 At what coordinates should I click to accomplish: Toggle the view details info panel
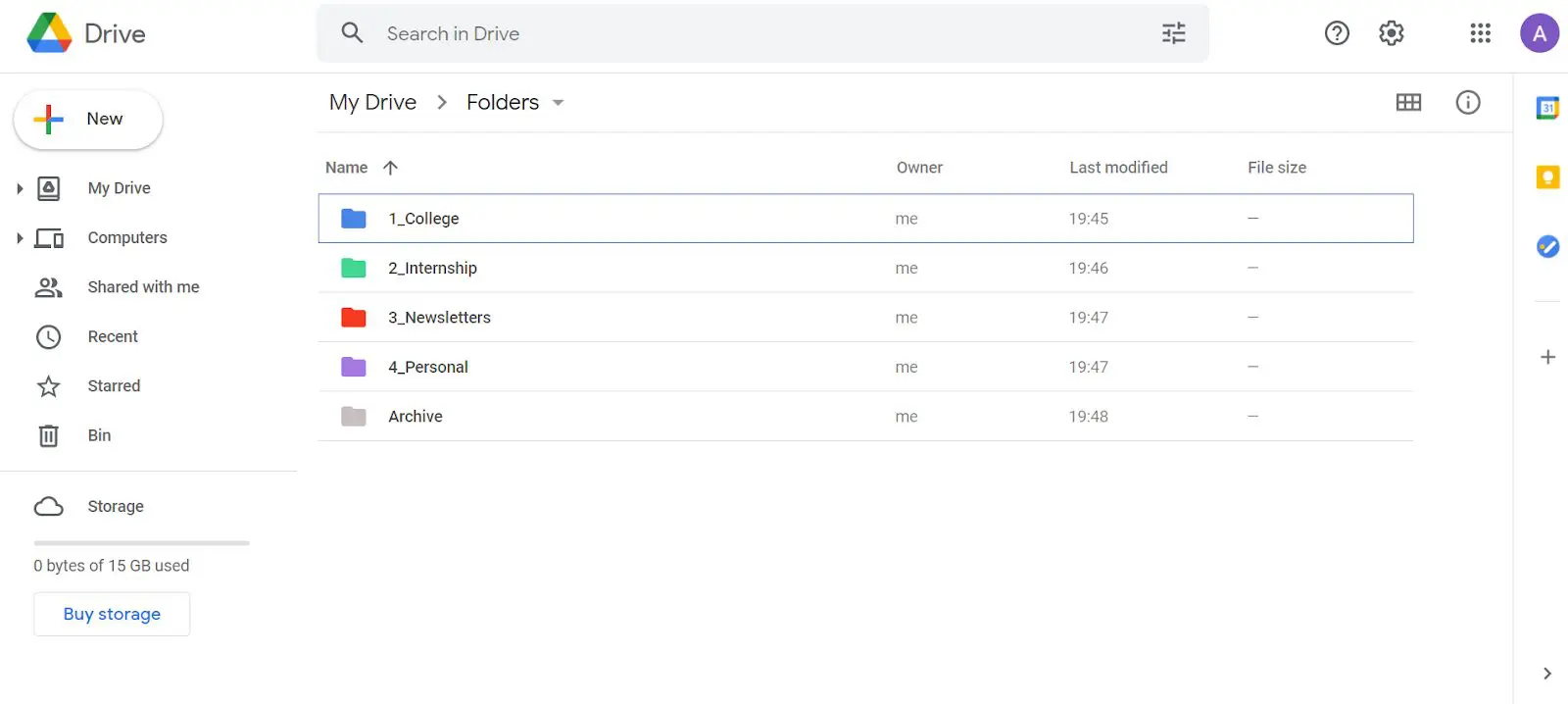coord(1468,102)
